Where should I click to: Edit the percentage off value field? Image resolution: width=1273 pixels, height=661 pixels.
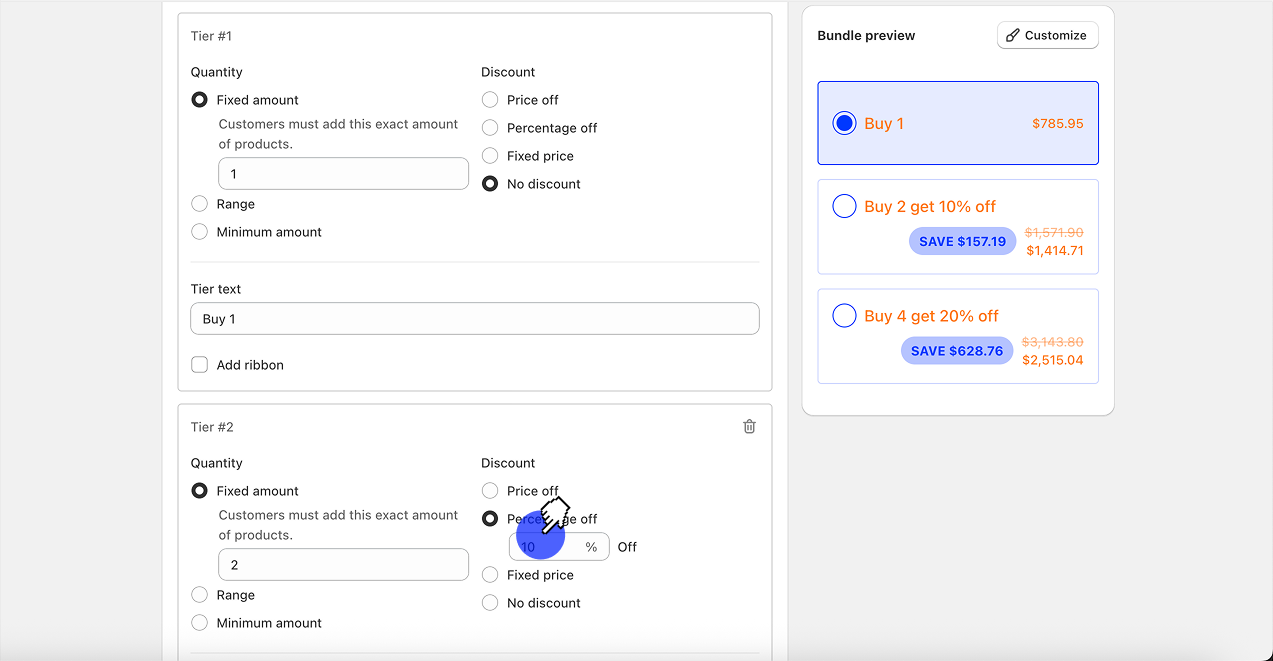point(545,547)
